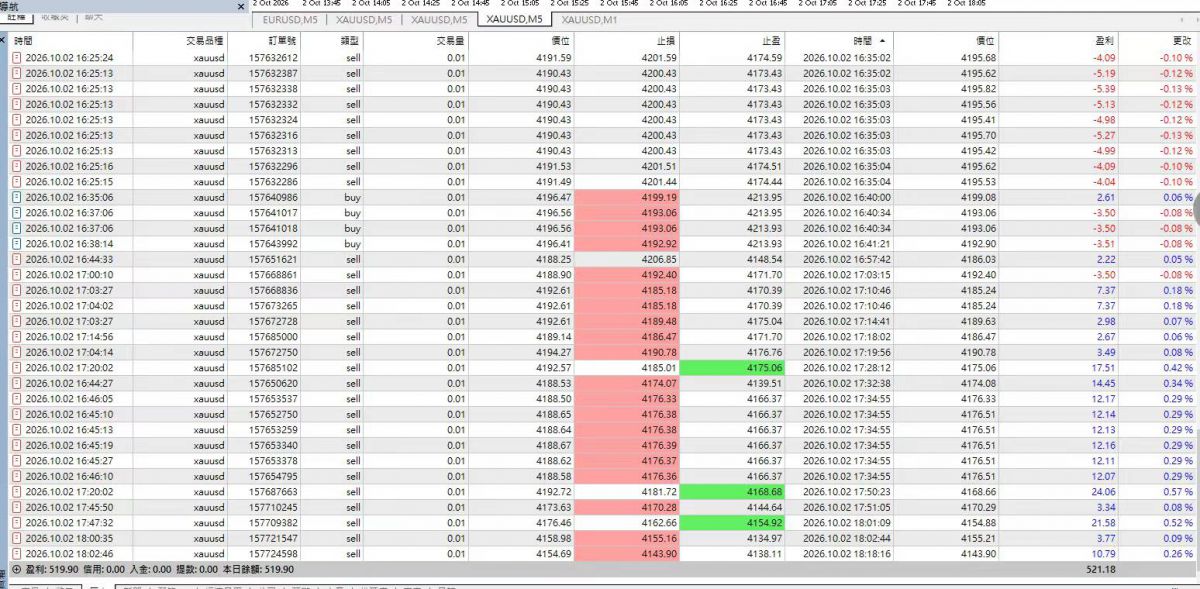Select the profit value 24.06

point(1102,492)
